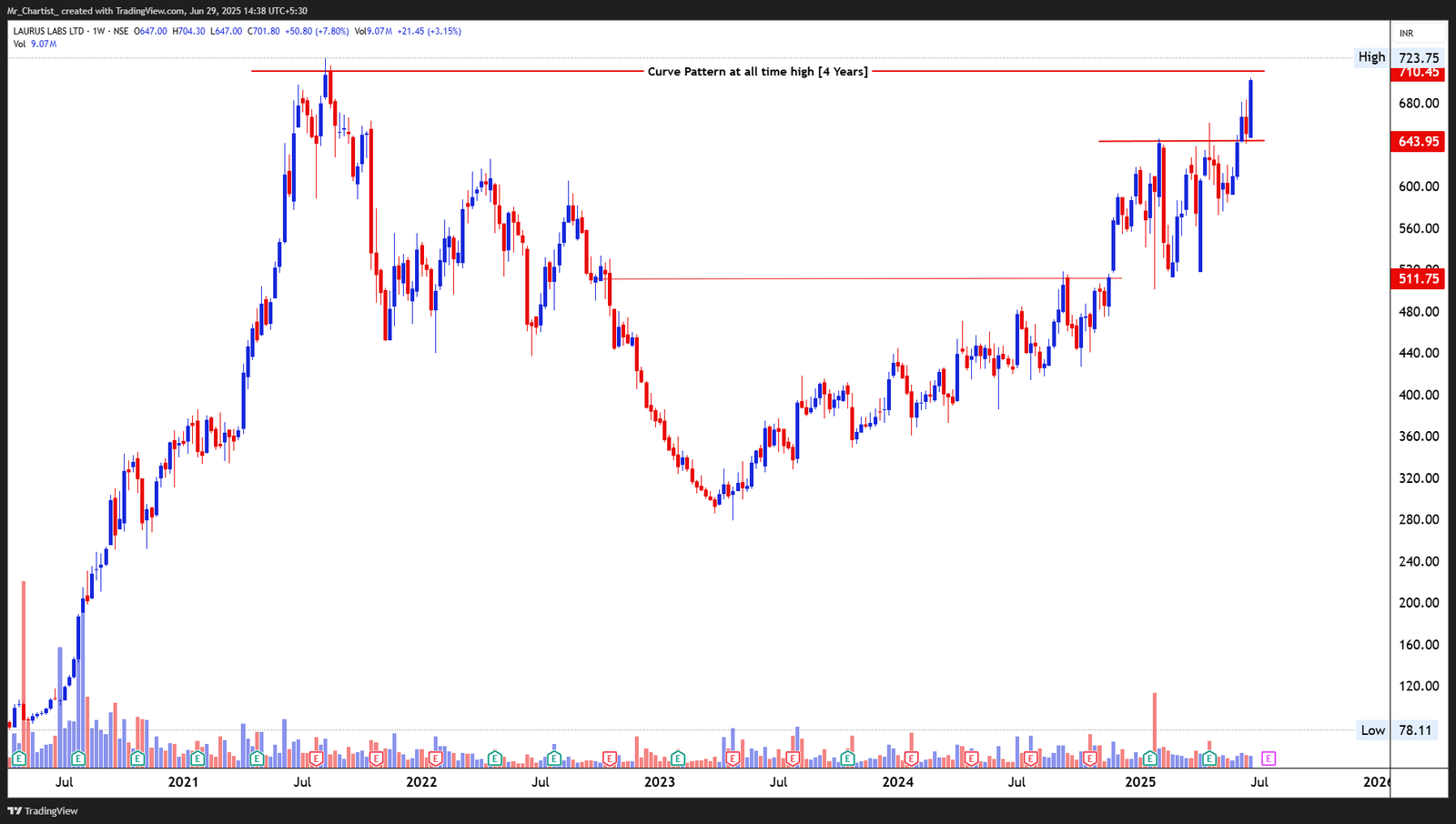Toggle the Vol 9.07M volume legend entry
The width and height of the screenshot is (1456, 824).
click(35, 42)
